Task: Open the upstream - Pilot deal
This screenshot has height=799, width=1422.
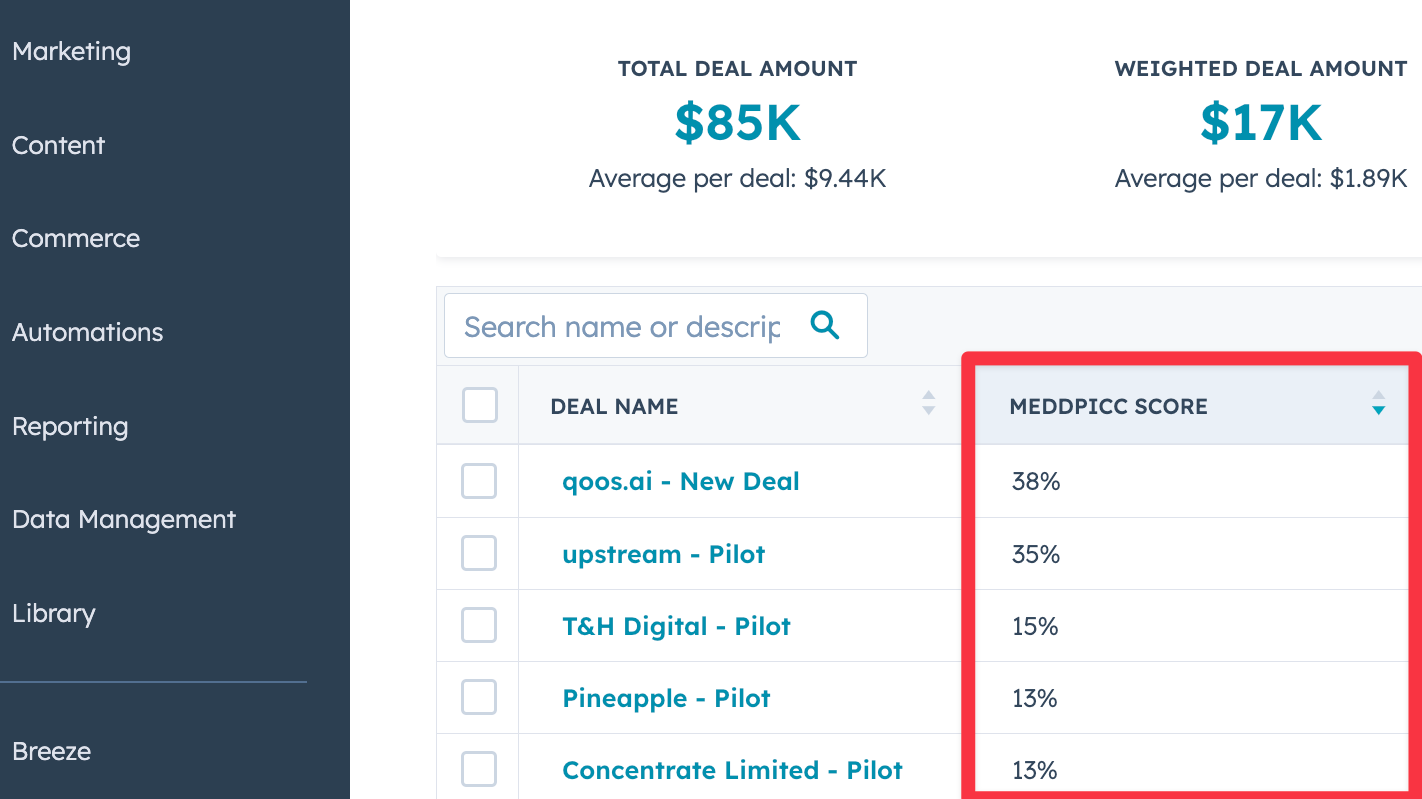Action: [x=664, y=554]
